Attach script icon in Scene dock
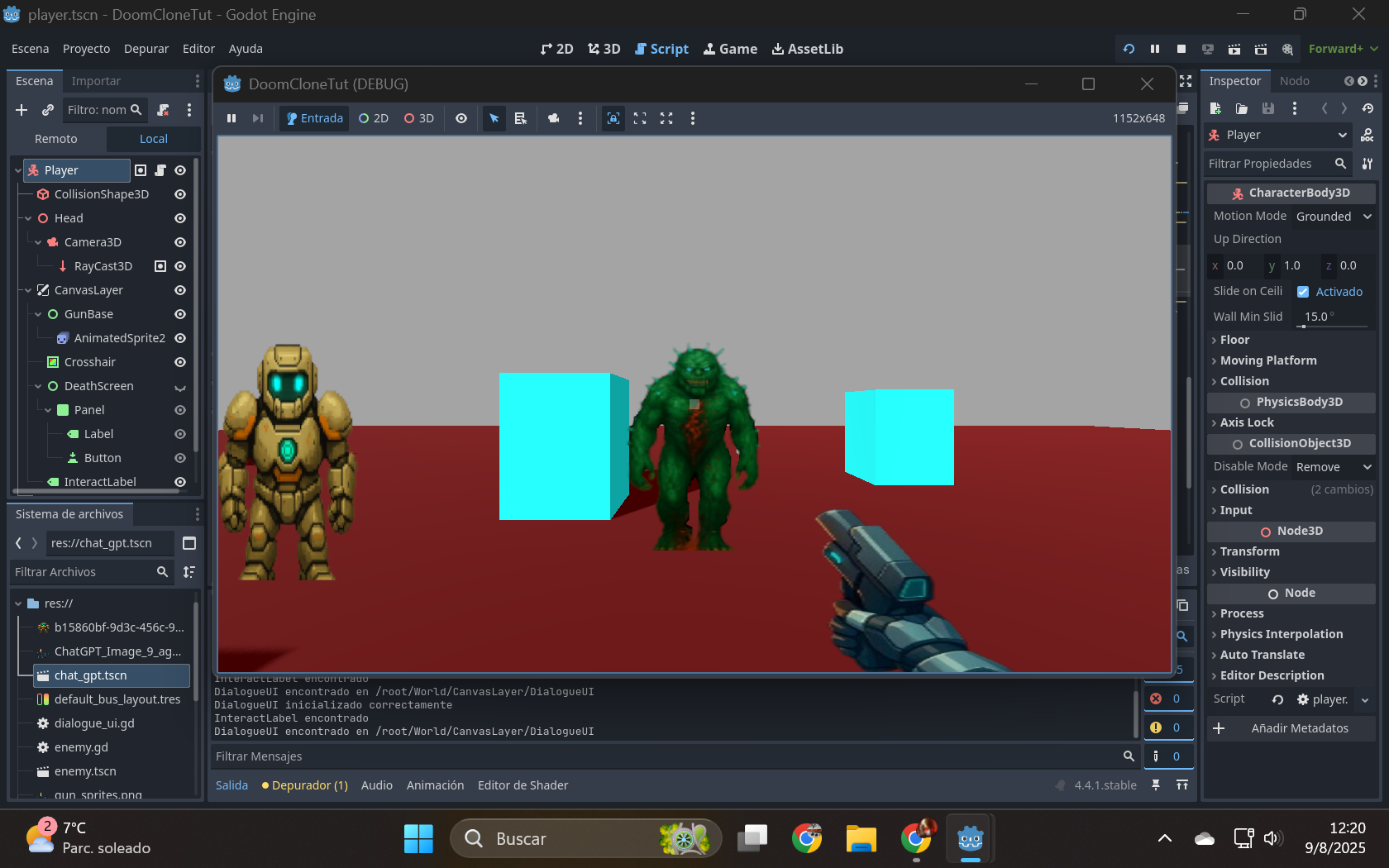 point(163,110)
